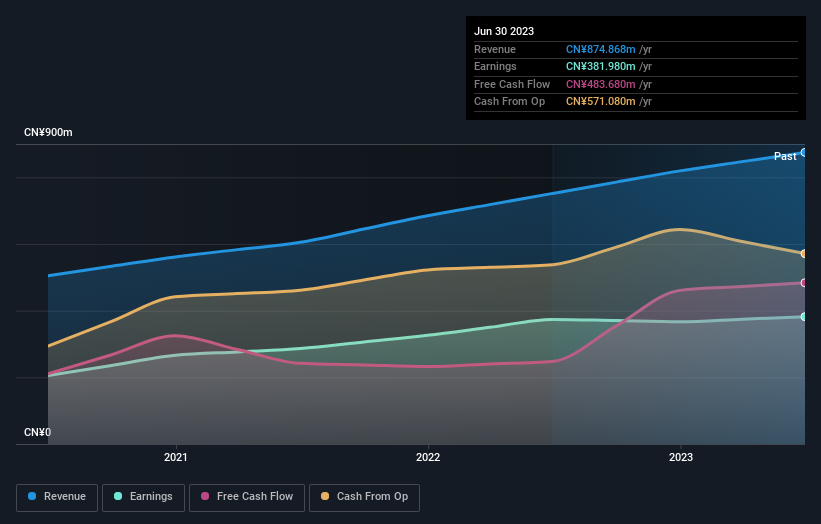821x524 pixels.
Task: Click the 'Revenue' row label in tooltip
Action: click(495, 49)
